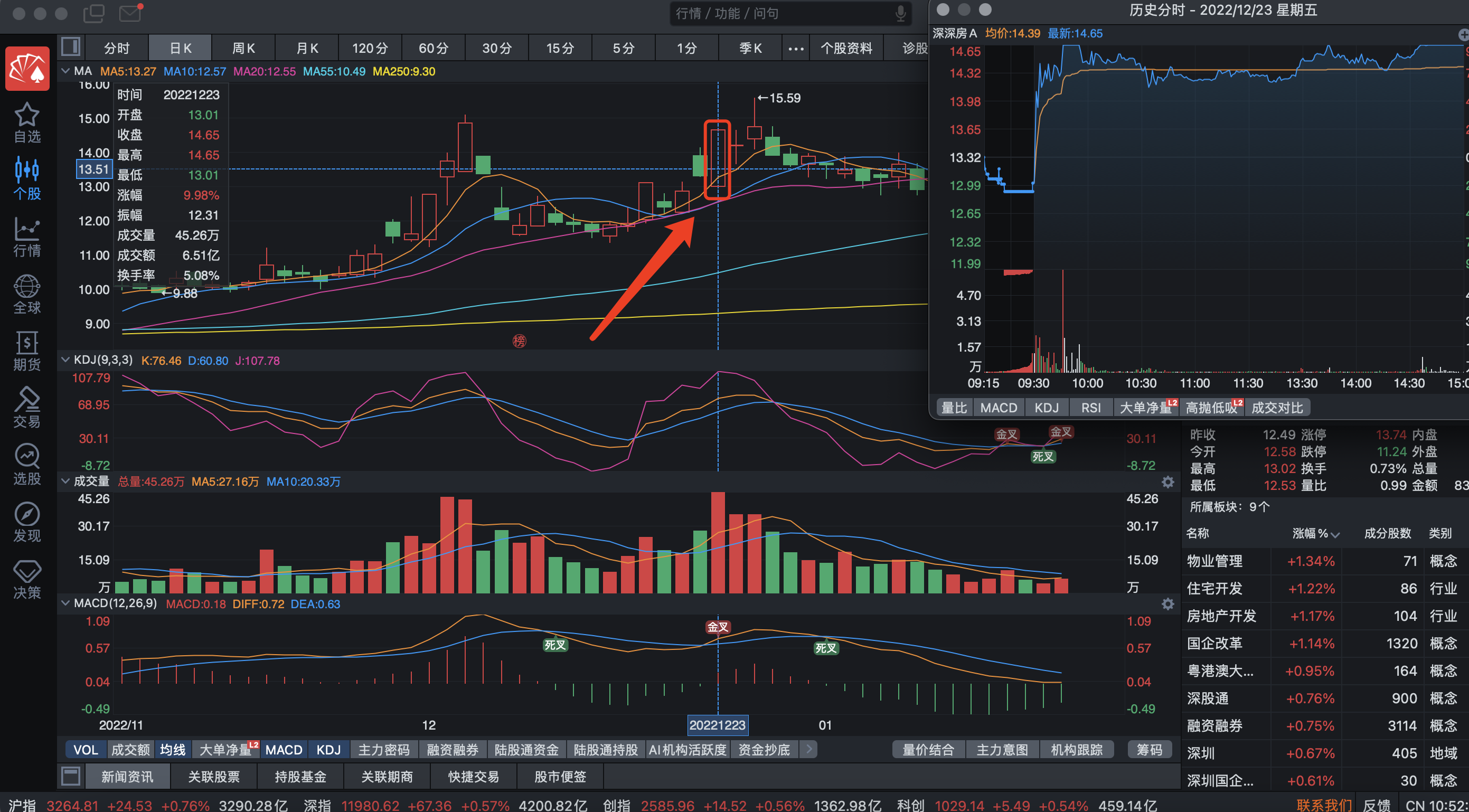Image resolution: width=1469 pixels, height=812 pixels.
Task: Collapse the KDJ(9,3,3) panel chevron
Action: point(65,360)
